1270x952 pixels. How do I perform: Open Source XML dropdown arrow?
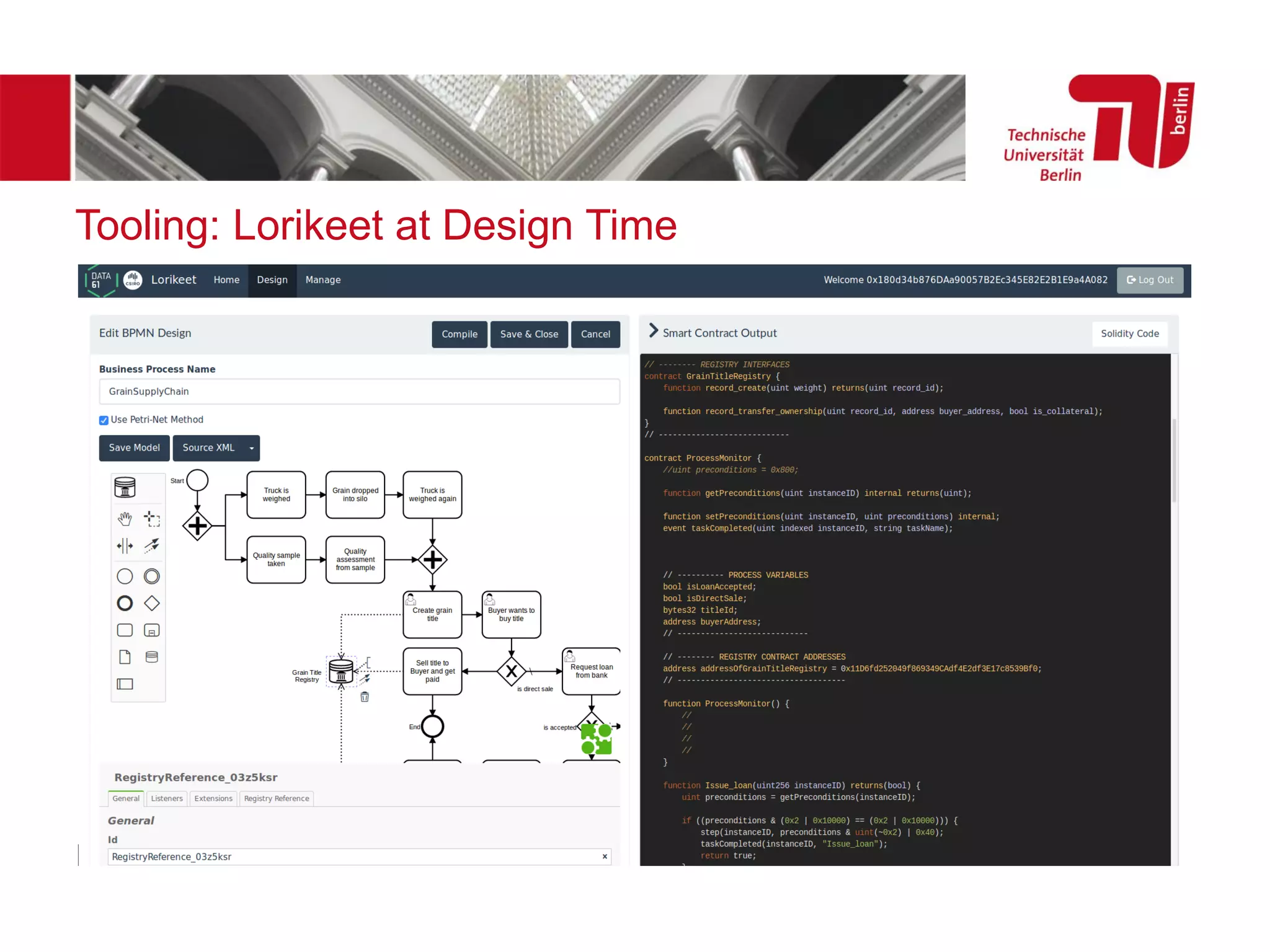pyautogui.click(x=251, y=448)
